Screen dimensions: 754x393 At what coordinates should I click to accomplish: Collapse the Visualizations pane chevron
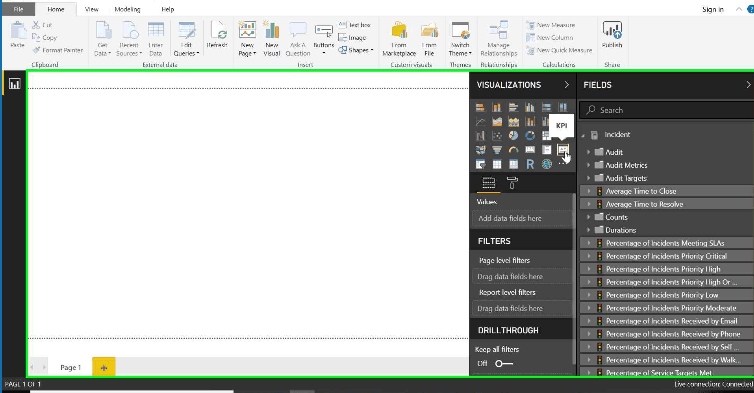tap(566, 85)
